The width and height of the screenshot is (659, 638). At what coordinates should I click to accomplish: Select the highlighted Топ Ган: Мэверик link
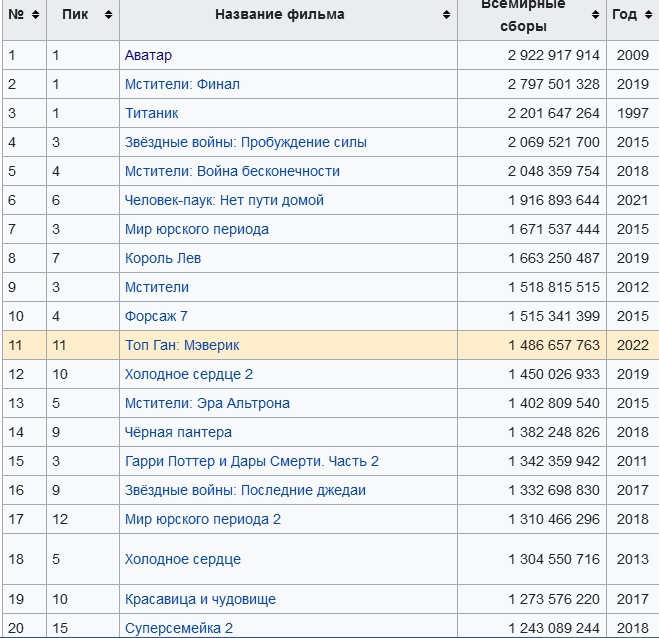182,345
